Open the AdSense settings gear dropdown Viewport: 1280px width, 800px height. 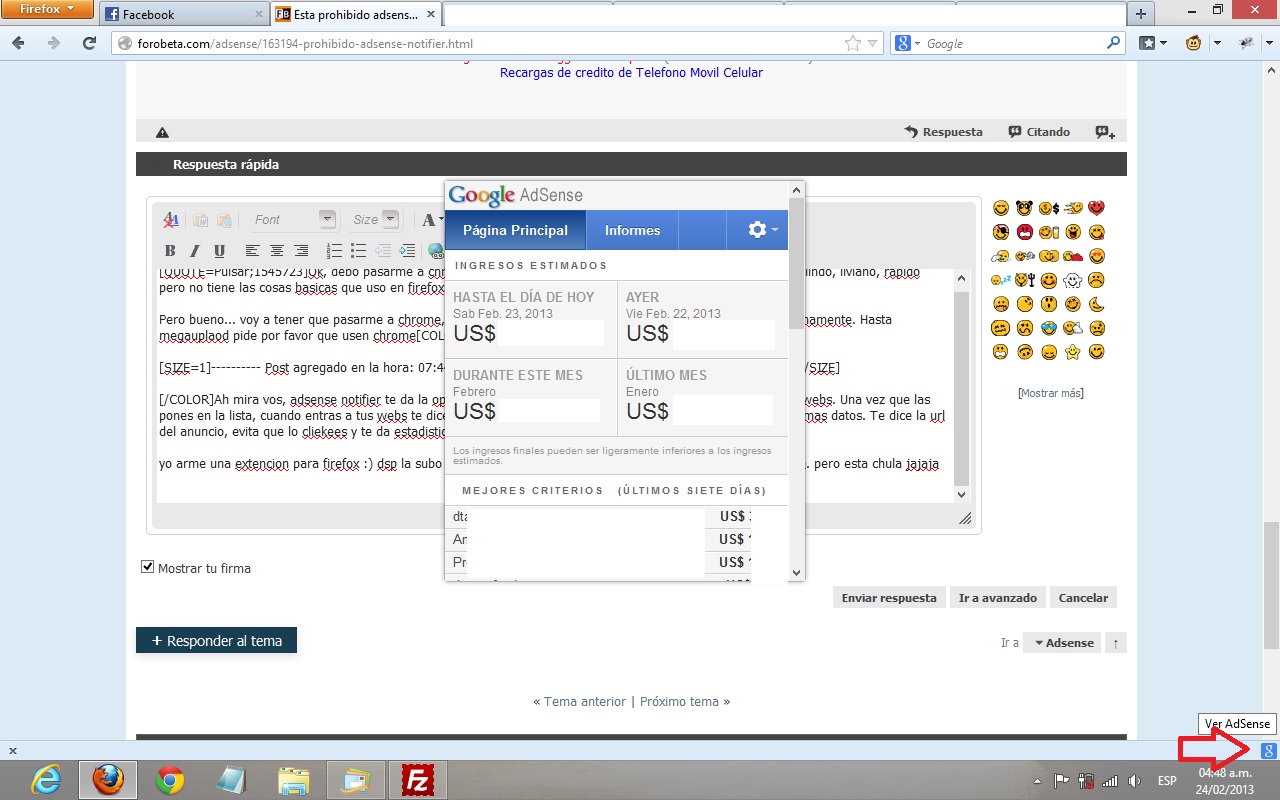pyautogui.click(x=763, y=230)
